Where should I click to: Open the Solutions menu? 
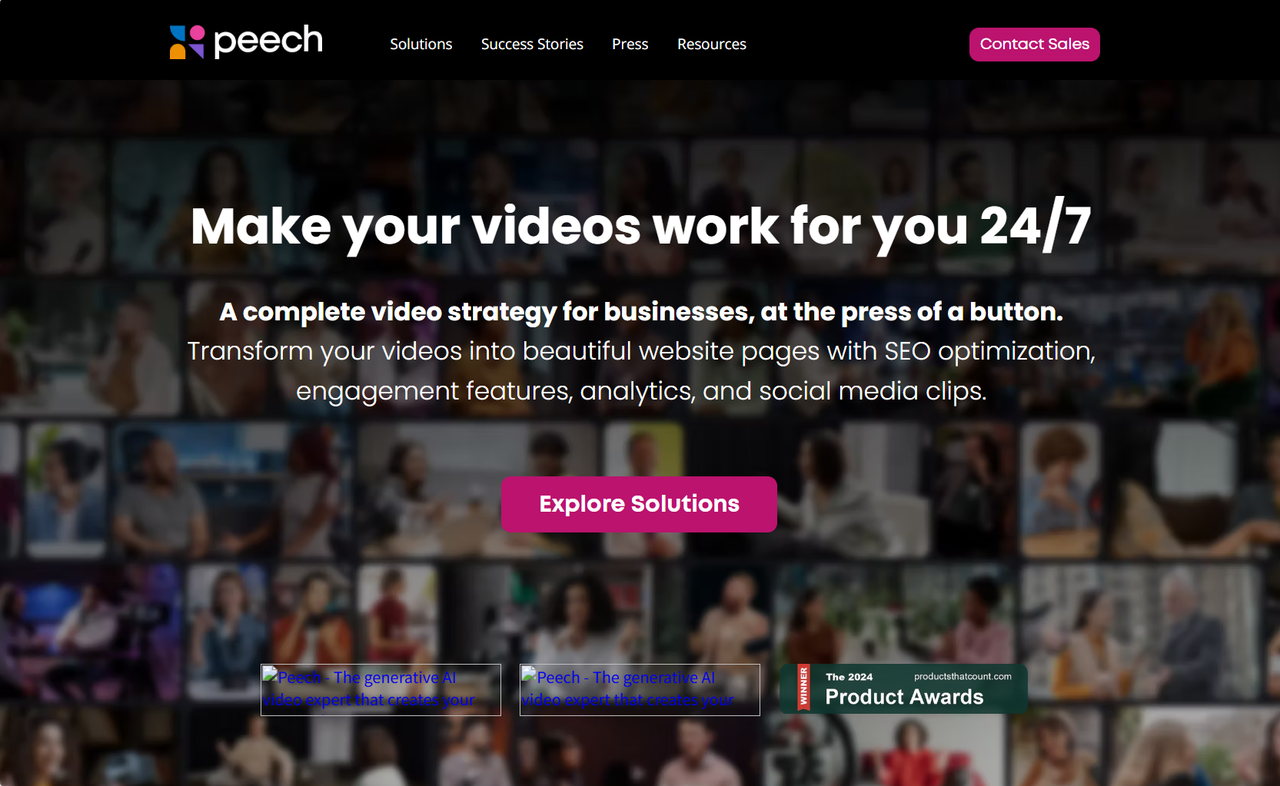(421, 44)
